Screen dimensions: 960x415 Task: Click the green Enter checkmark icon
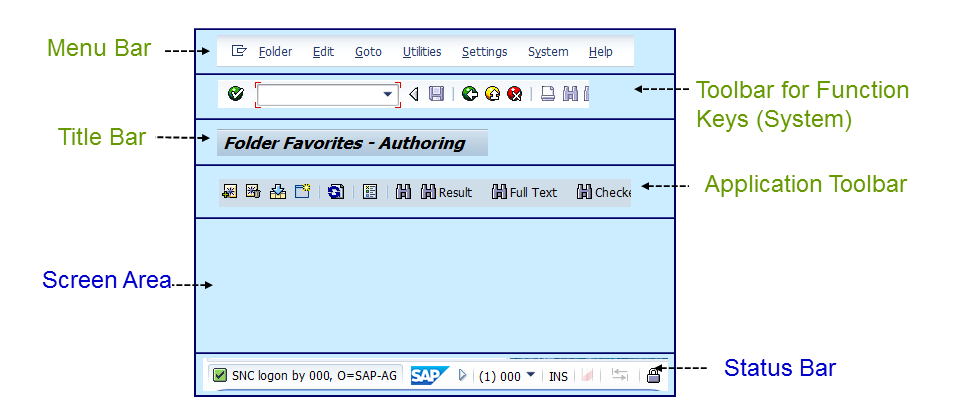[x=235, y=94]
